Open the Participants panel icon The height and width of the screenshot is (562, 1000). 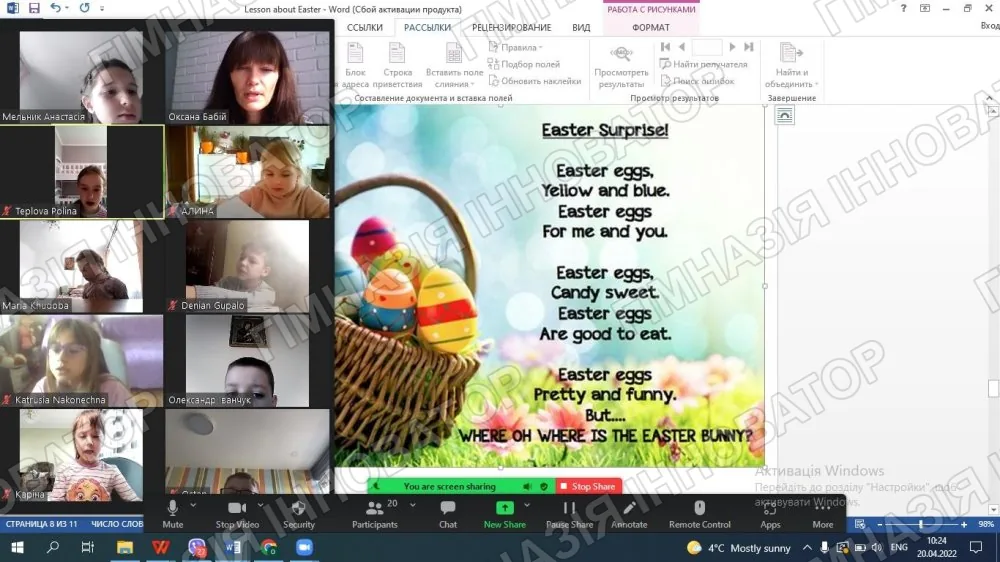374,508
